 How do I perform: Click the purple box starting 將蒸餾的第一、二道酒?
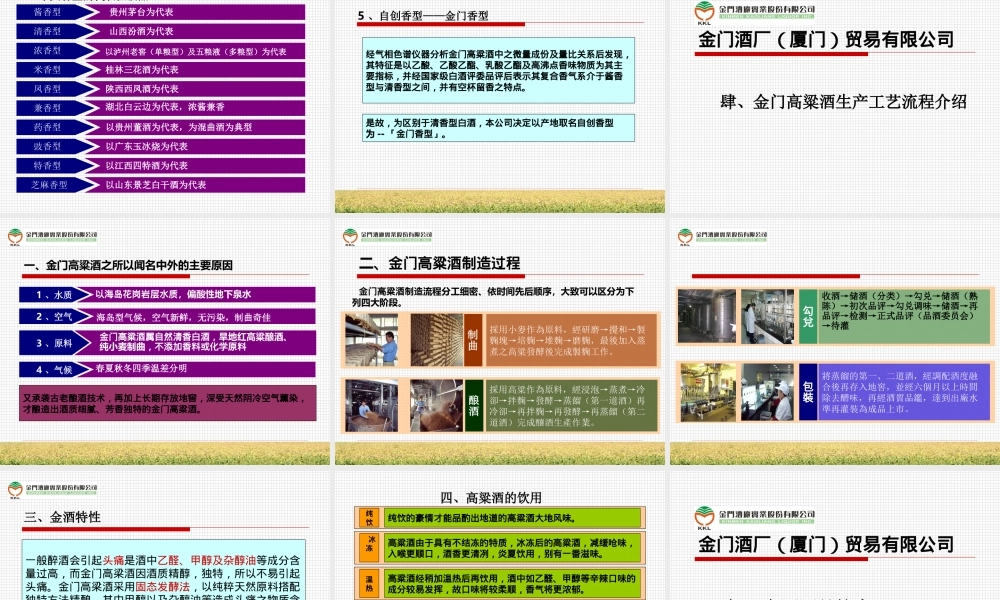[x=905, y=392]
